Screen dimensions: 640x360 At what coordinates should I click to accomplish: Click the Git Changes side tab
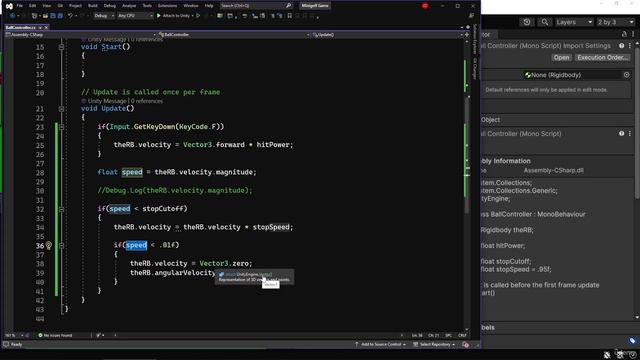(x=475, y=68)
